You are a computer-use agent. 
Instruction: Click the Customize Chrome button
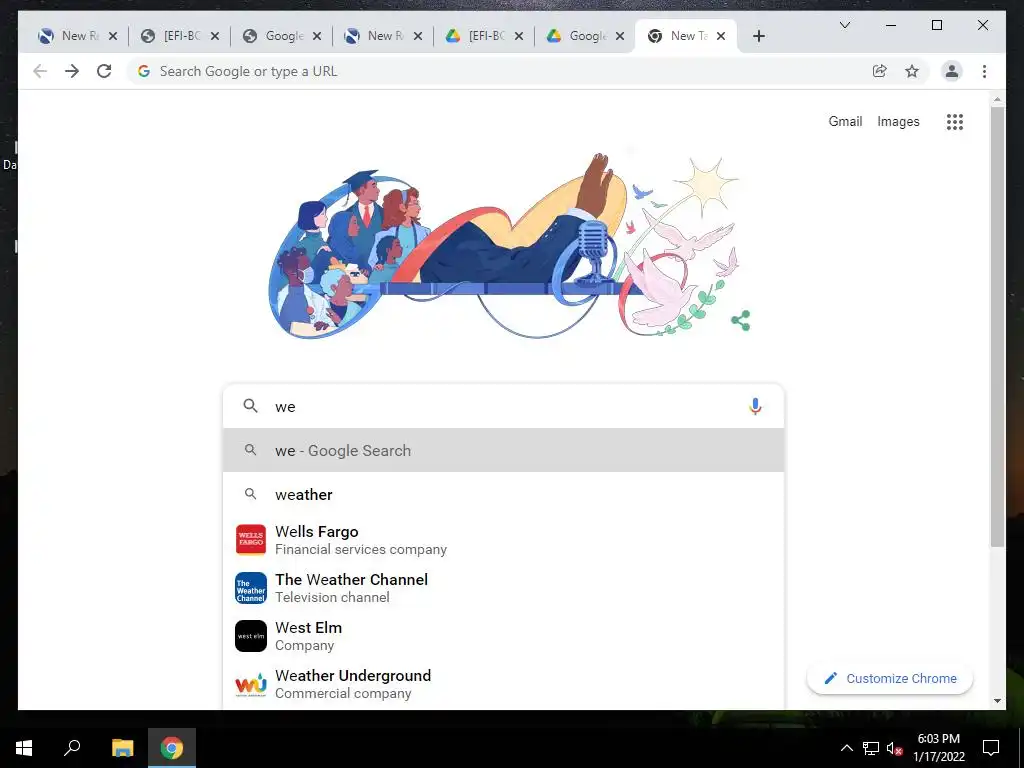click(x=889, y=679)
